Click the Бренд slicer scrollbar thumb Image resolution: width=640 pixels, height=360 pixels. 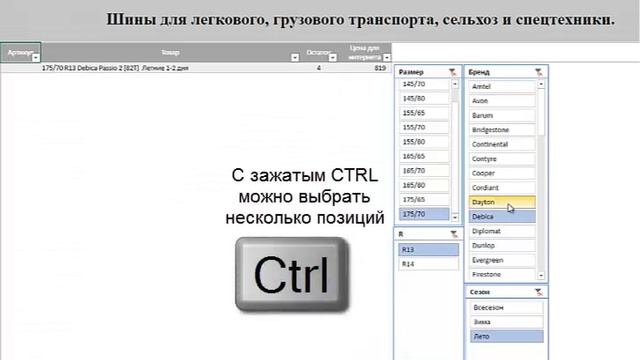541,112
